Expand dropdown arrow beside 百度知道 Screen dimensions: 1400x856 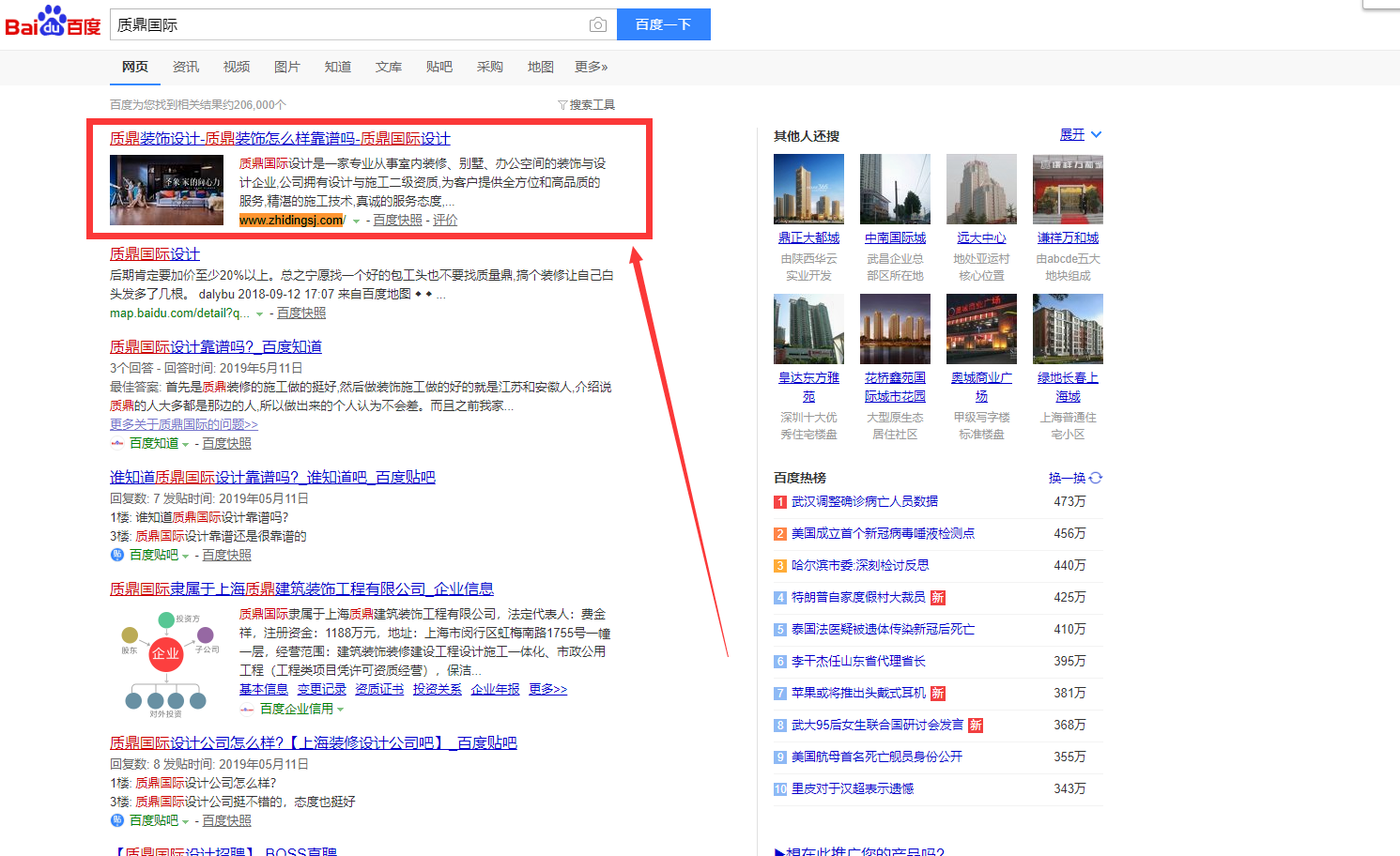click(185, 444)
